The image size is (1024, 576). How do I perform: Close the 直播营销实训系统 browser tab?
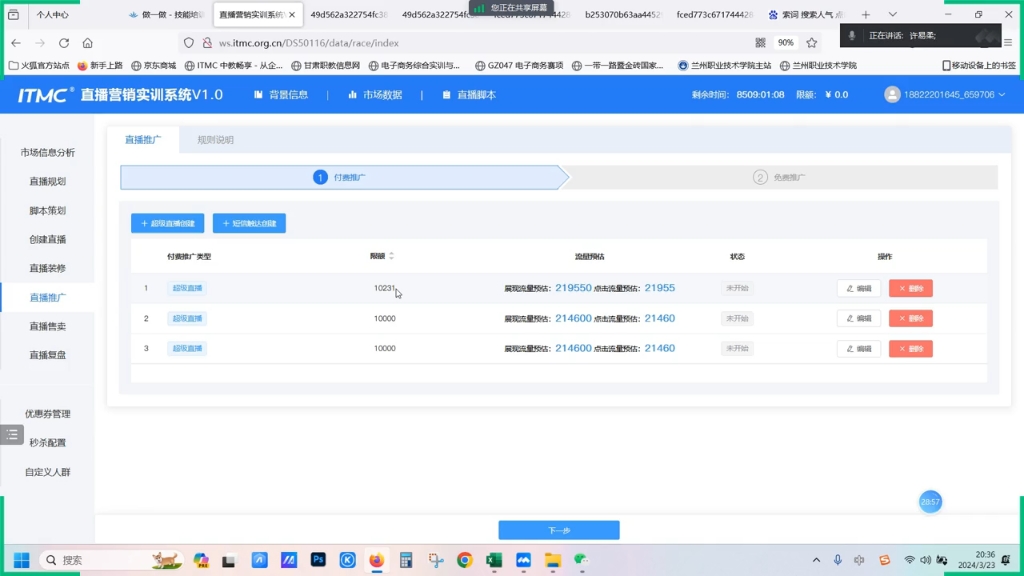[292, 14]
